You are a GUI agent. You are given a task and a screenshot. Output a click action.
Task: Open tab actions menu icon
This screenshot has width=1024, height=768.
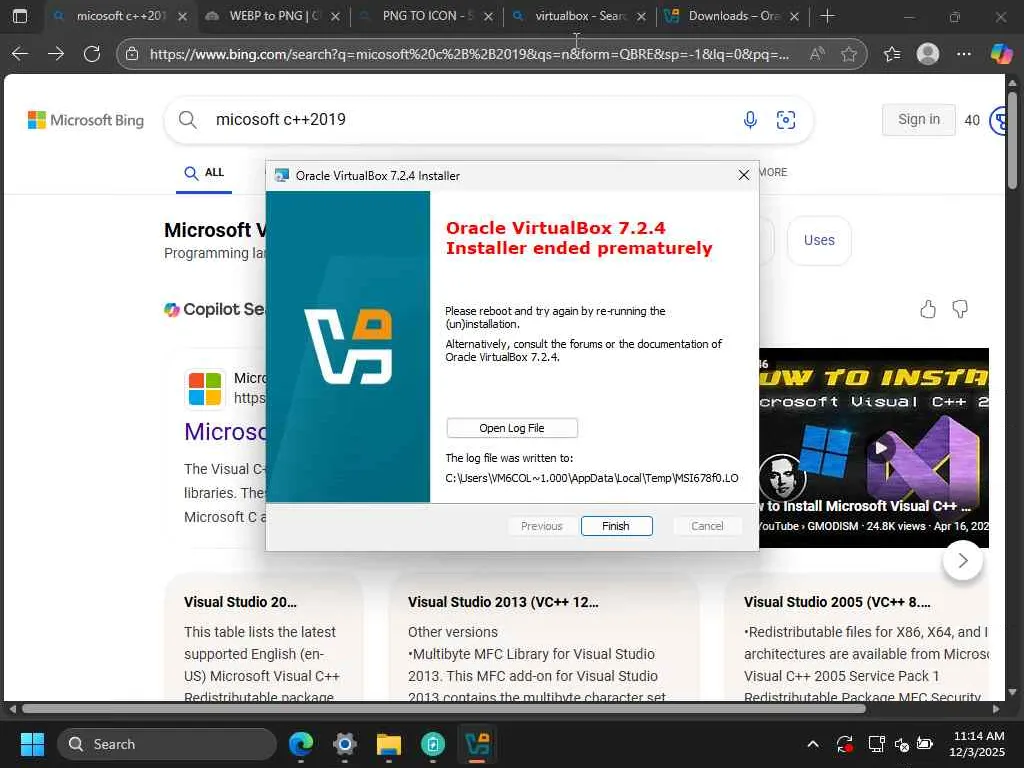pyautogui.click(x=20, y=16)
